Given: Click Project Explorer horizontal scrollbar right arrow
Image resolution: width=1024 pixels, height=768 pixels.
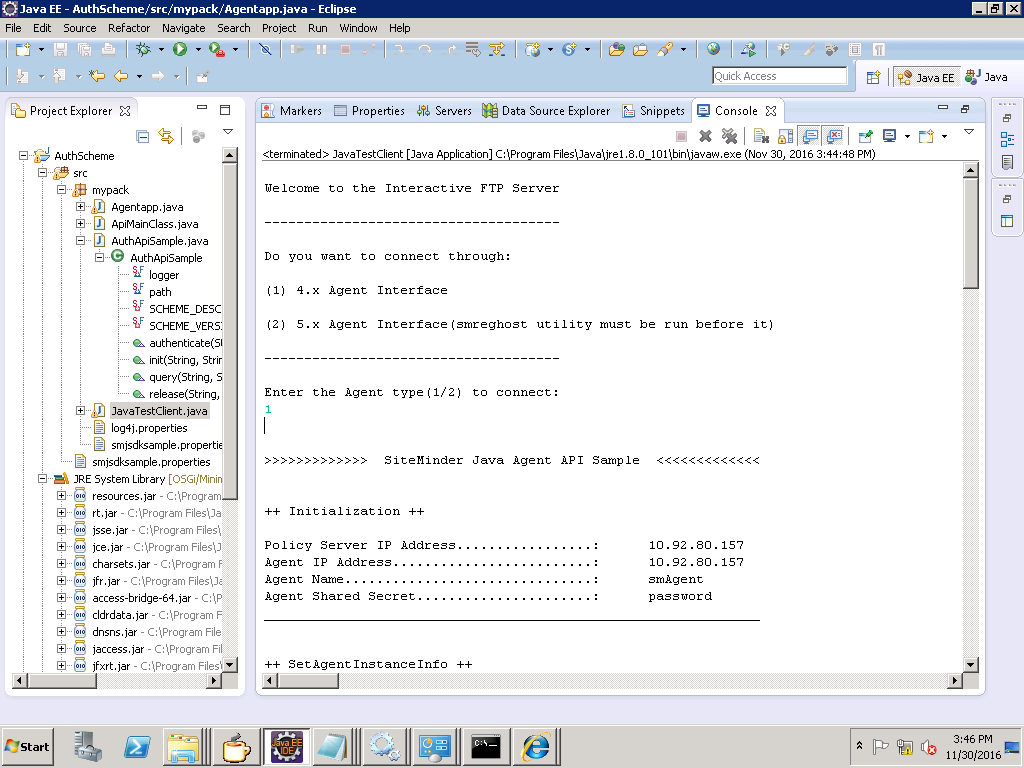Looking at the screenshot, I should (214, 680).
